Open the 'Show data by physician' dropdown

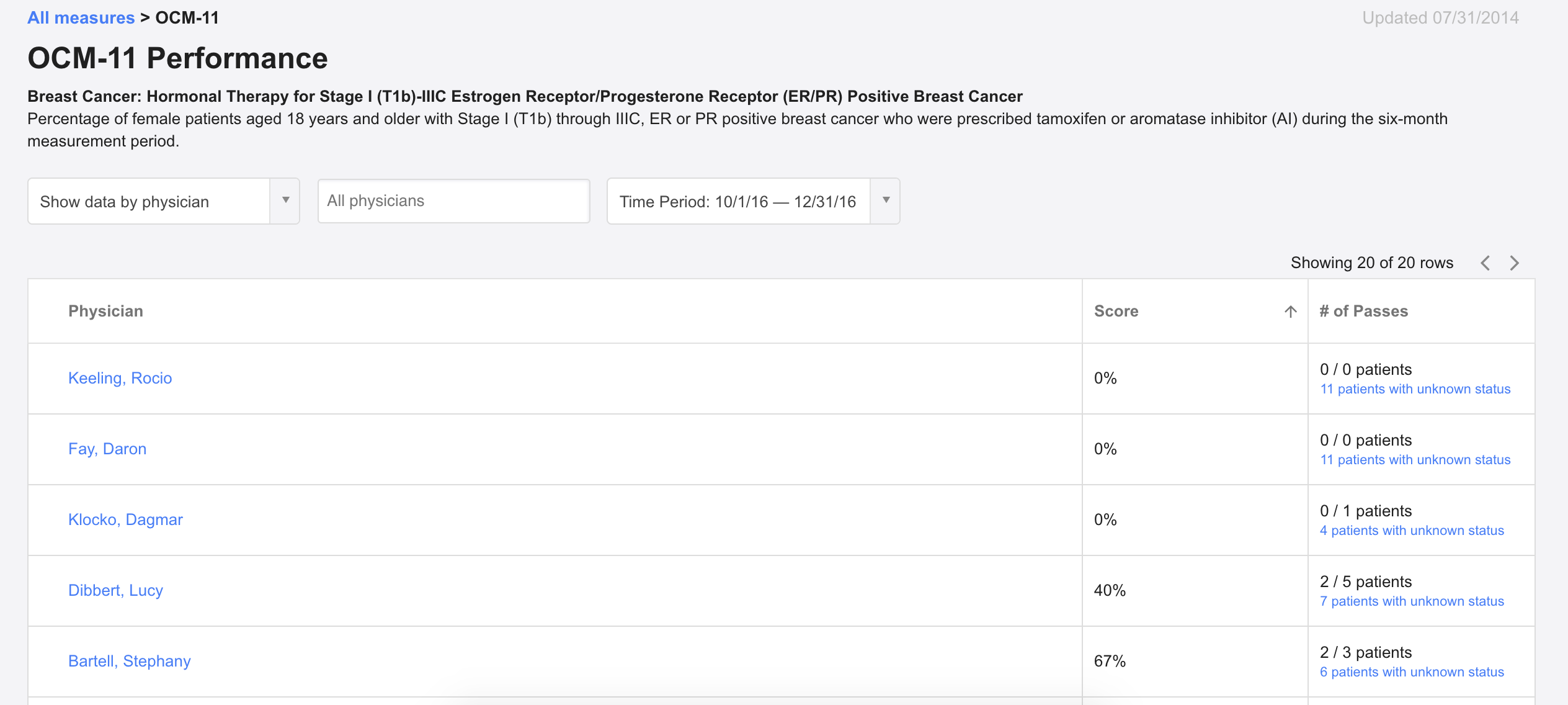pyautogui.click(x=164, y=201)
